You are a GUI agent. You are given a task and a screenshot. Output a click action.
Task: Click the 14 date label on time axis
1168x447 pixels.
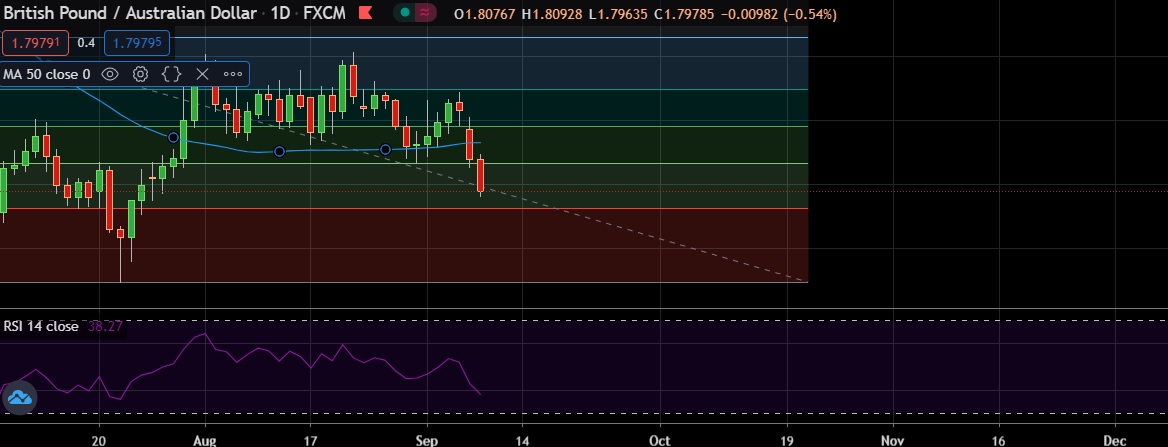pos(522,441)
